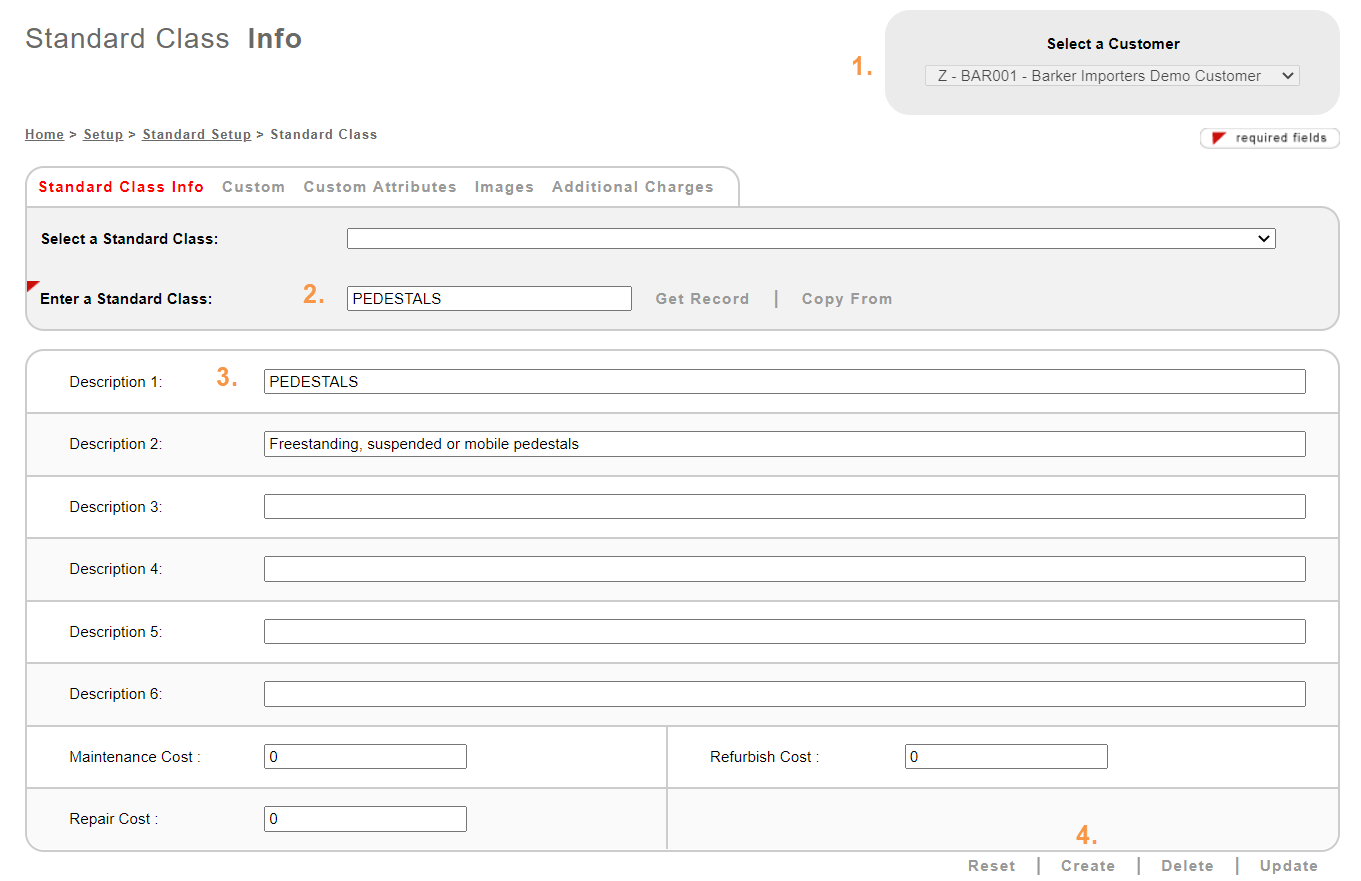This screenshot has width=1361, height=881.
Task: Focus the Enter a Standard Class field
Action: [x=489, y=299]
